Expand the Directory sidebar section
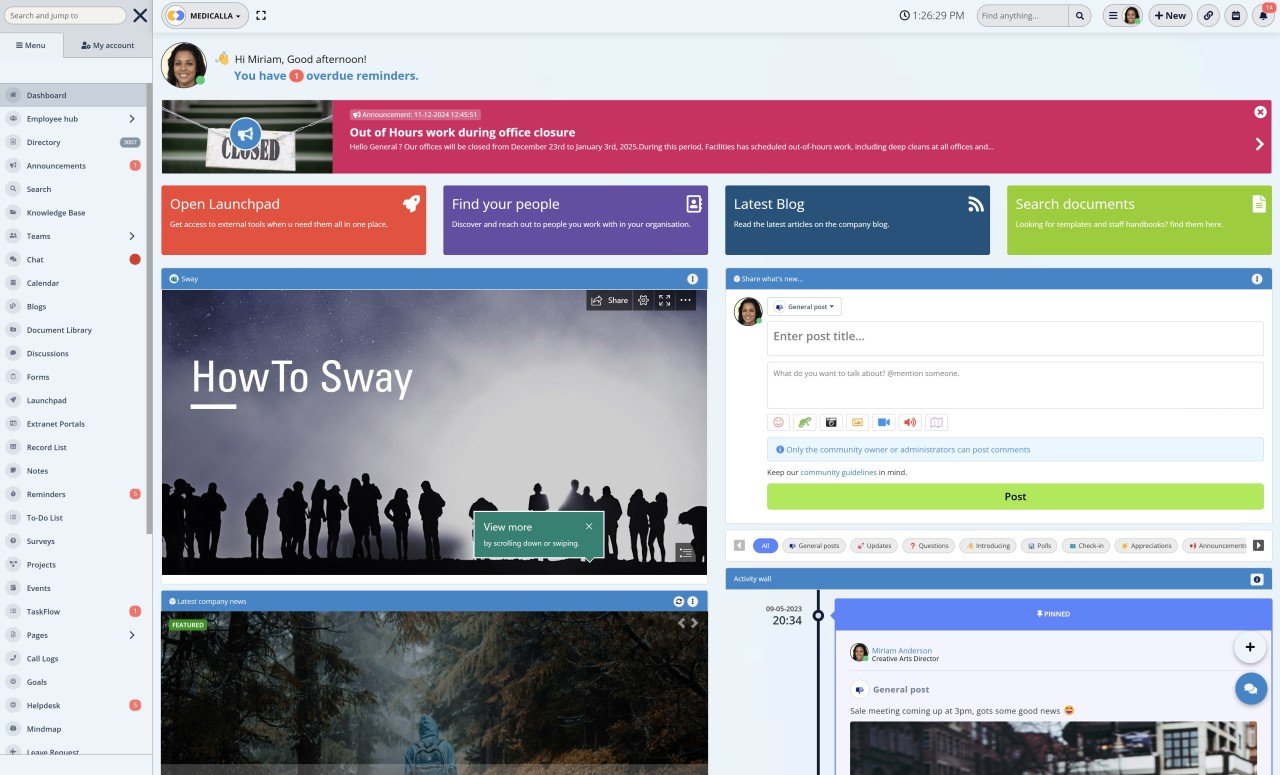The image size is (1280, 775). (x=42, y=142)
